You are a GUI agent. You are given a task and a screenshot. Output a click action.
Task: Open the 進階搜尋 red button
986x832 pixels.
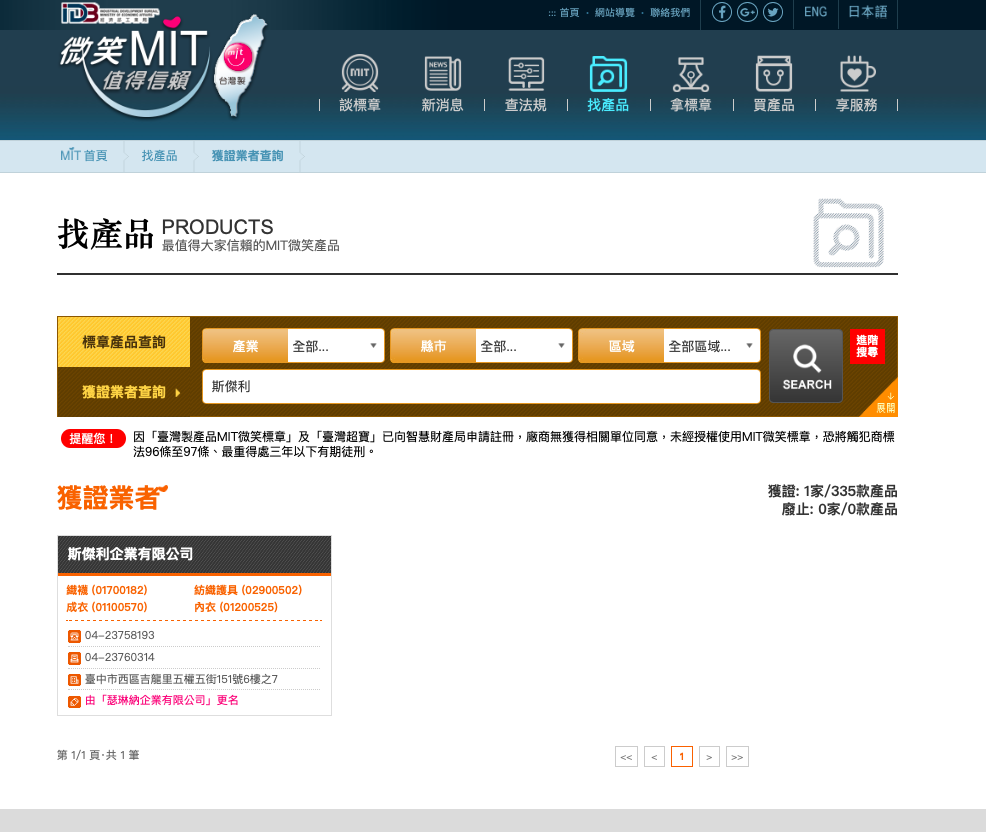(x=867, y=347)
